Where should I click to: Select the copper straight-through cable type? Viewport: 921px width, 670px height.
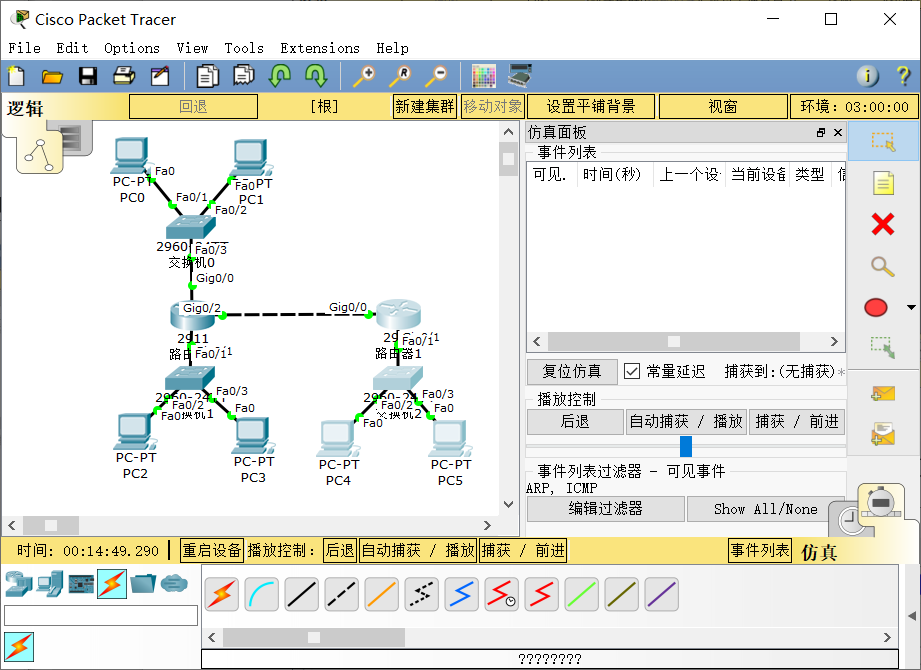point(301,594)
